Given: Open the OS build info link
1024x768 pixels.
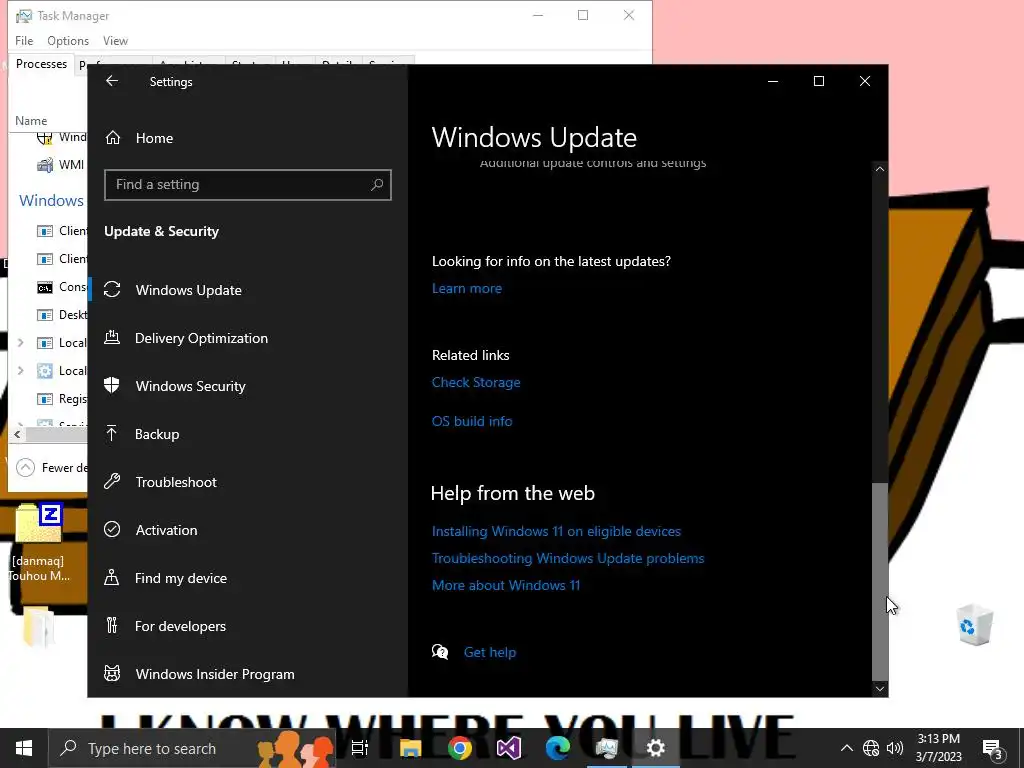Looking at the screenshot, I should (x=472, y=421).
